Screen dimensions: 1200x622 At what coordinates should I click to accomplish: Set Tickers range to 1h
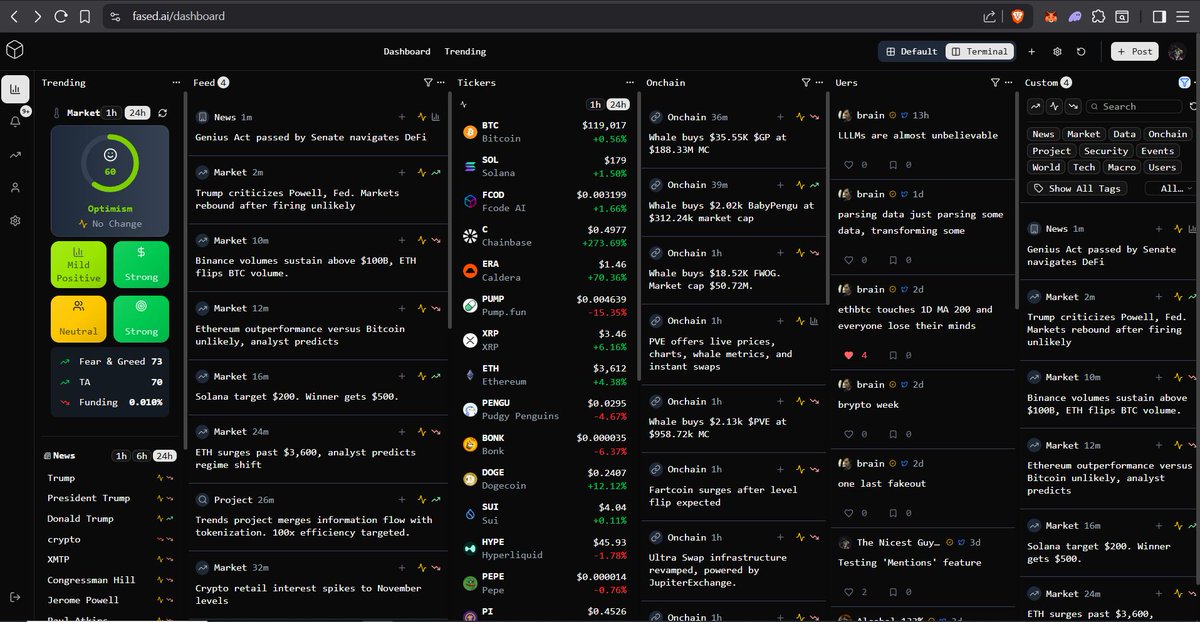pyautogui.click(x=595, y=104)
